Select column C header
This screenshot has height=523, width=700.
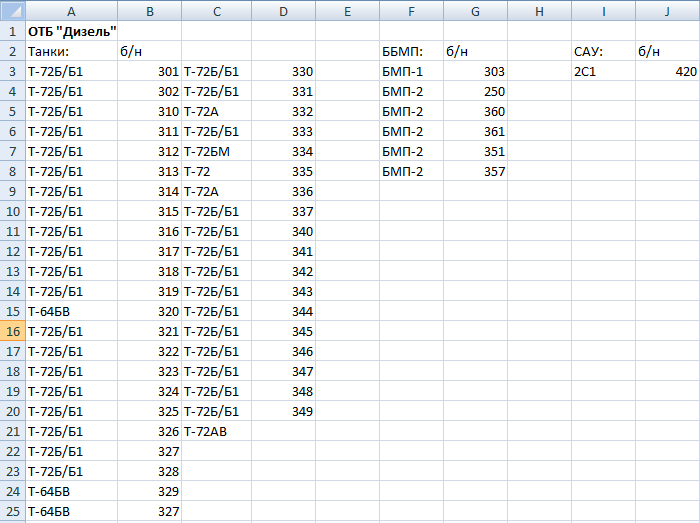[x=217, y=11]
